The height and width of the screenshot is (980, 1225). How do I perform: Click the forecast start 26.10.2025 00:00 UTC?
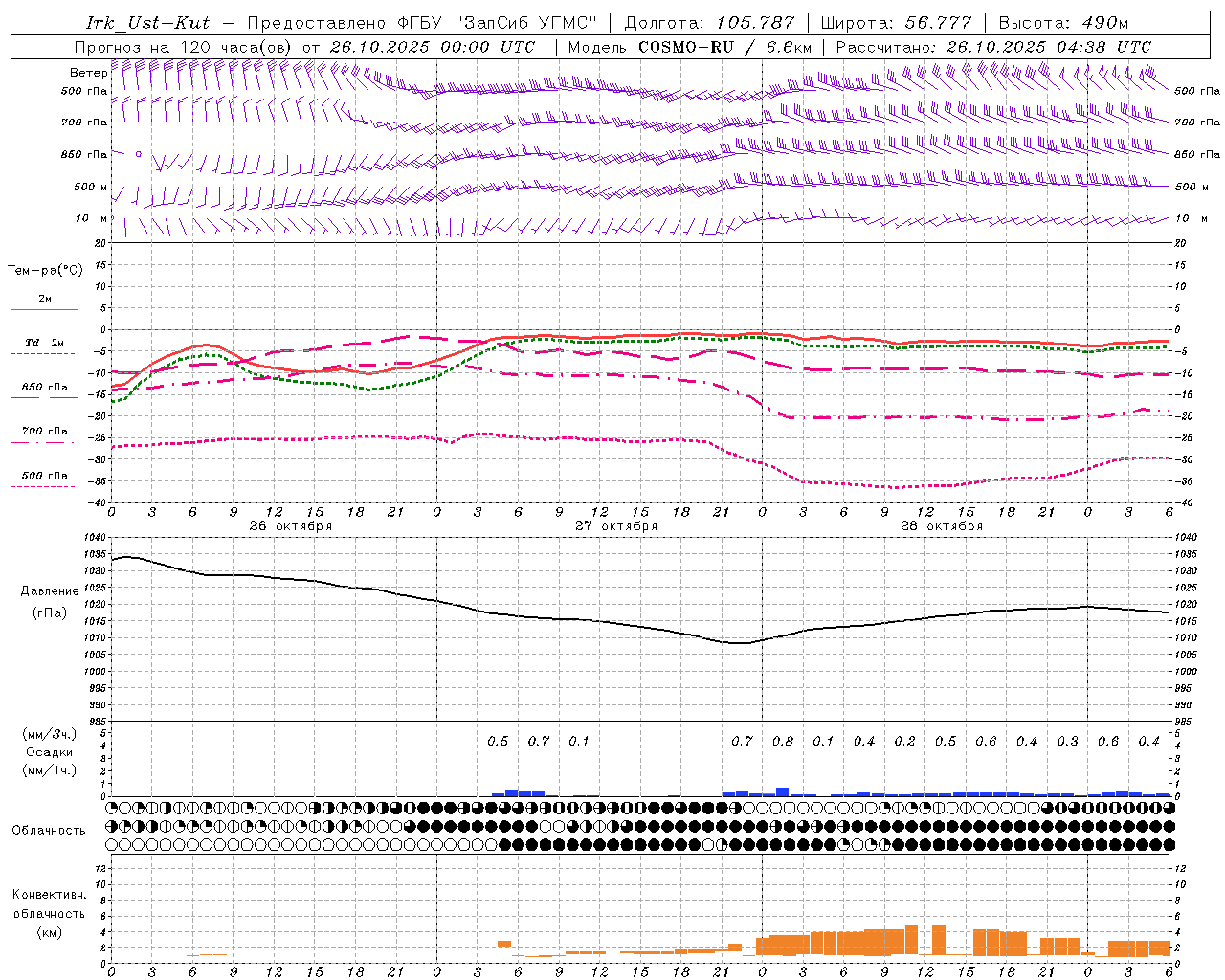pyautogui.click(x=432, y=47)
